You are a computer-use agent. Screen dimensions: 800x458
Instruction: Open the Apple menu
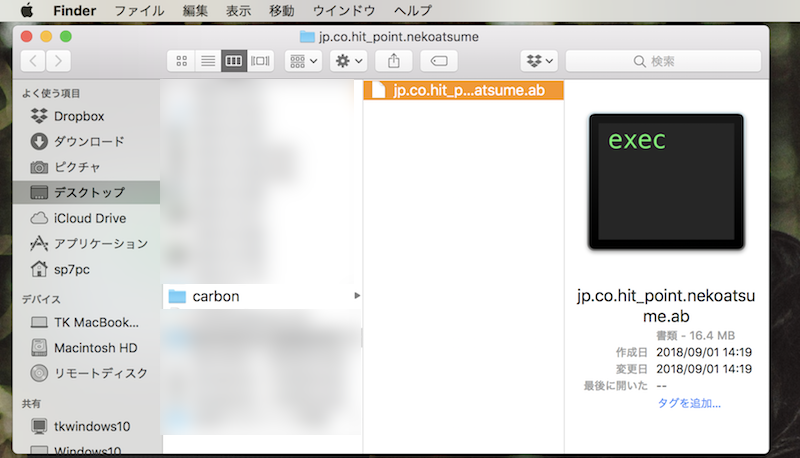[x=27, y=10]
